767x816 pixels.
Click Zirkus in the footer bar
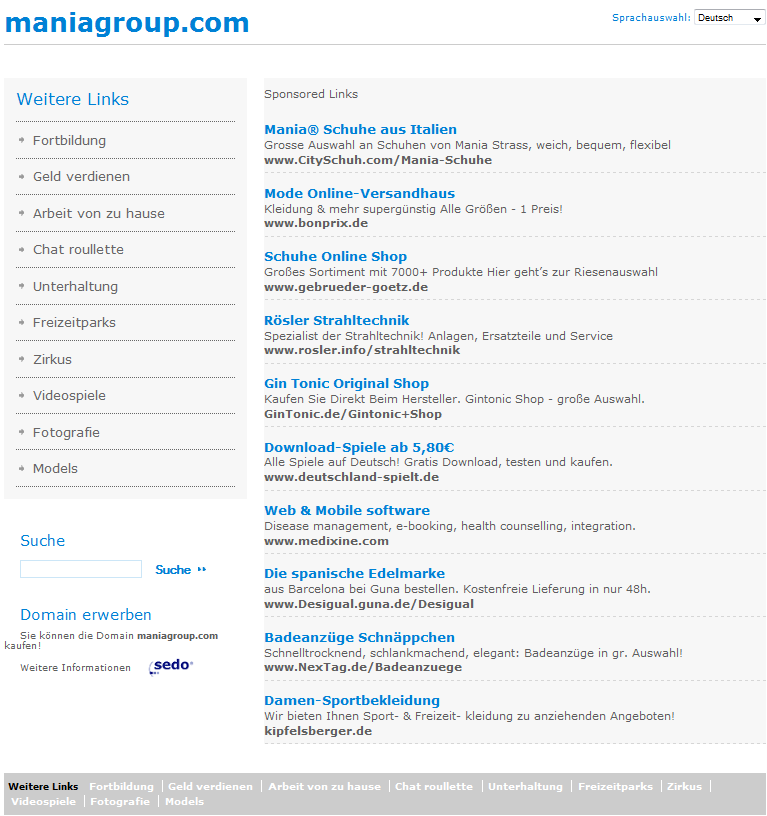(684, 786)
